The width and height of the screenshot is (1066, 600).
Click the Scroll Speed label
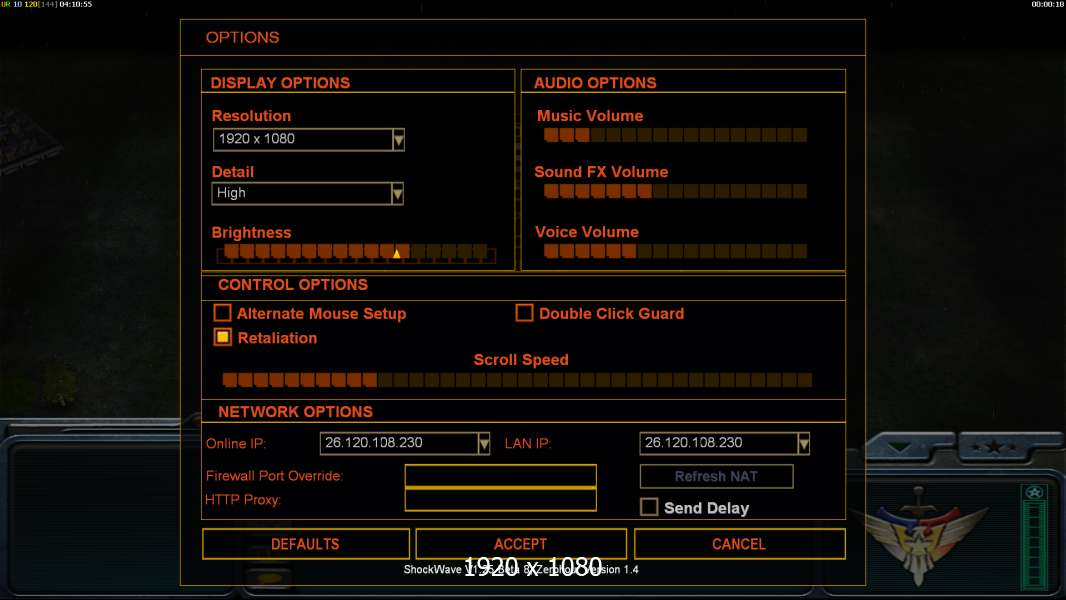pyautogui.click(x=521, y=359)
